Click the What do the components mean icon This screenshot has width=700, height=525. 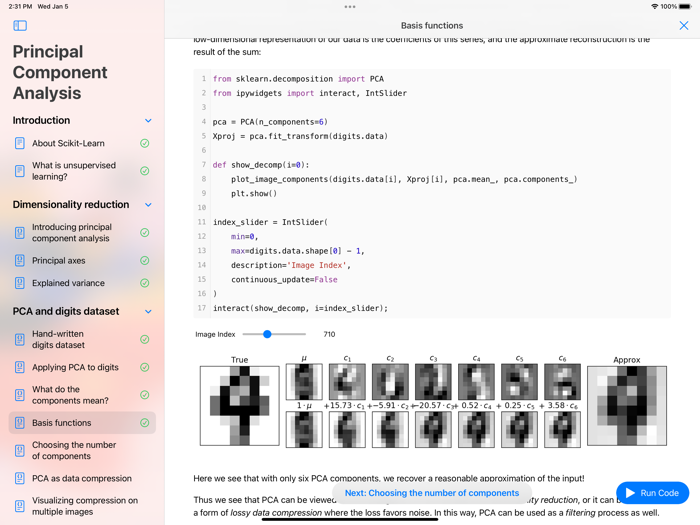20,395
